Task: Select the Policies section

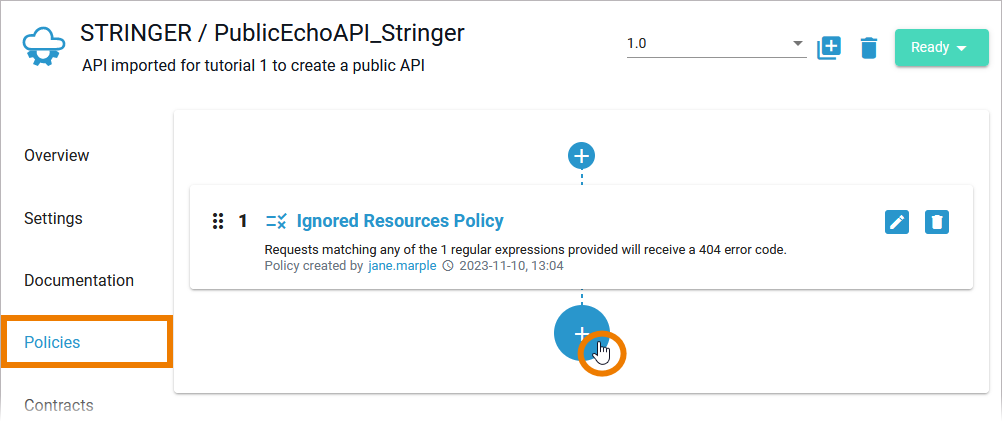Action: (52, 342)
